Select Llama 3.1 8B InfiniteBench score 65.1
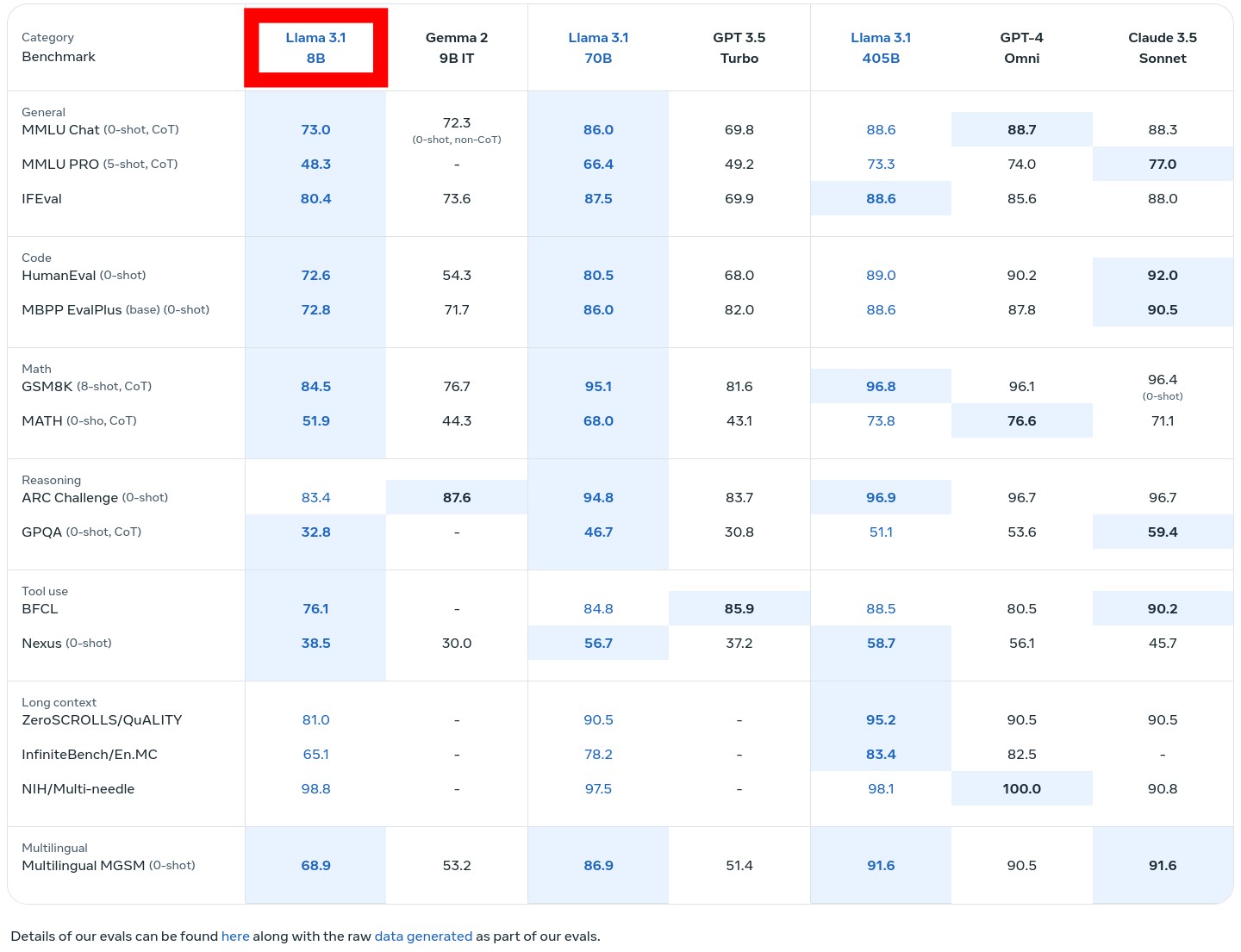Screen dimensions: 1241x952 coord(316,754)
